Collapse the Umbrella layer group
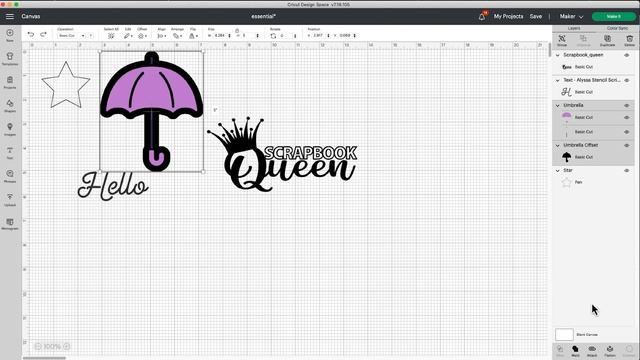The width and height of the screenshot is (640, 360). click(558, 105)
